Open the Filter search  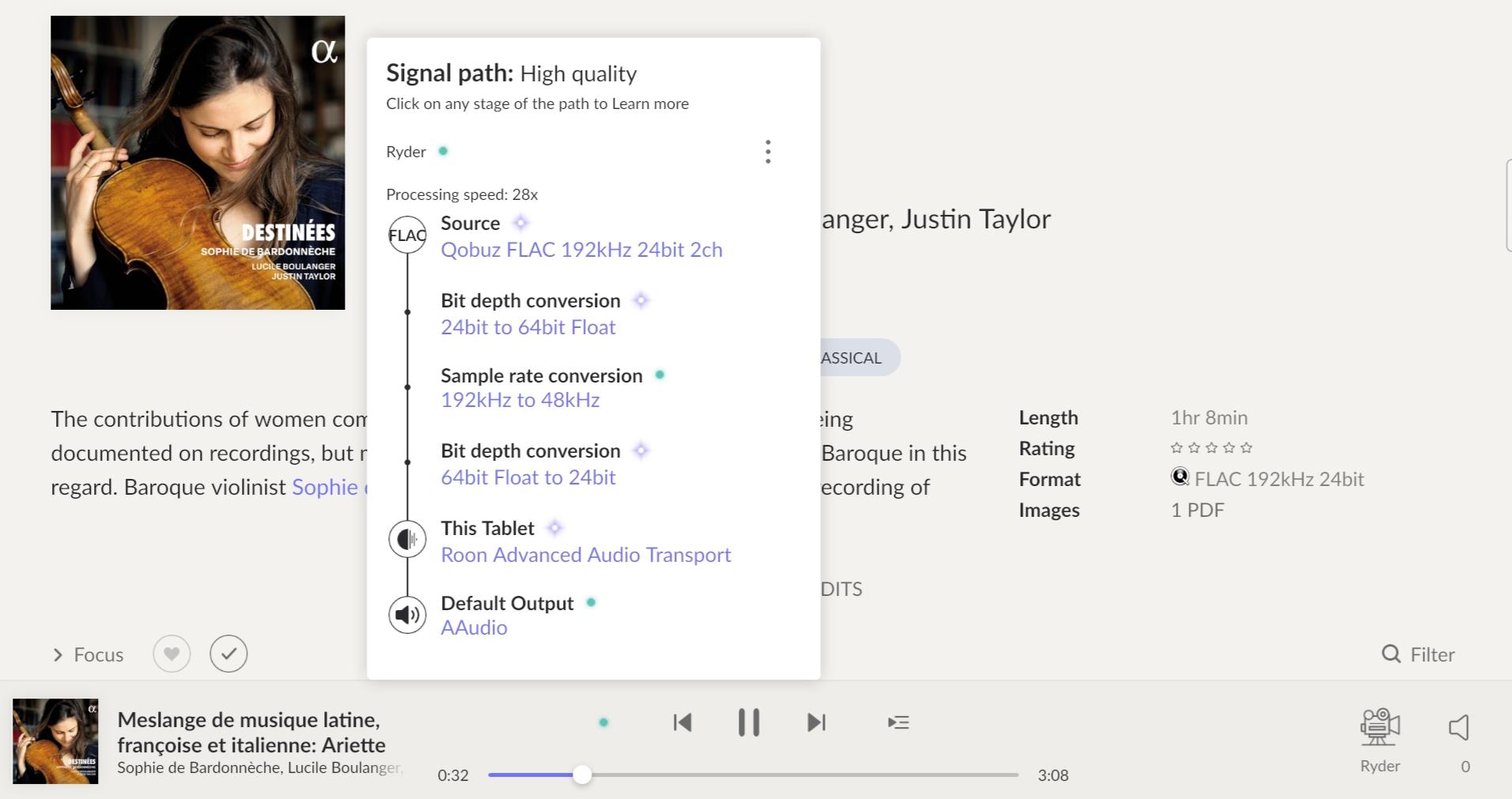[1418, 654]
